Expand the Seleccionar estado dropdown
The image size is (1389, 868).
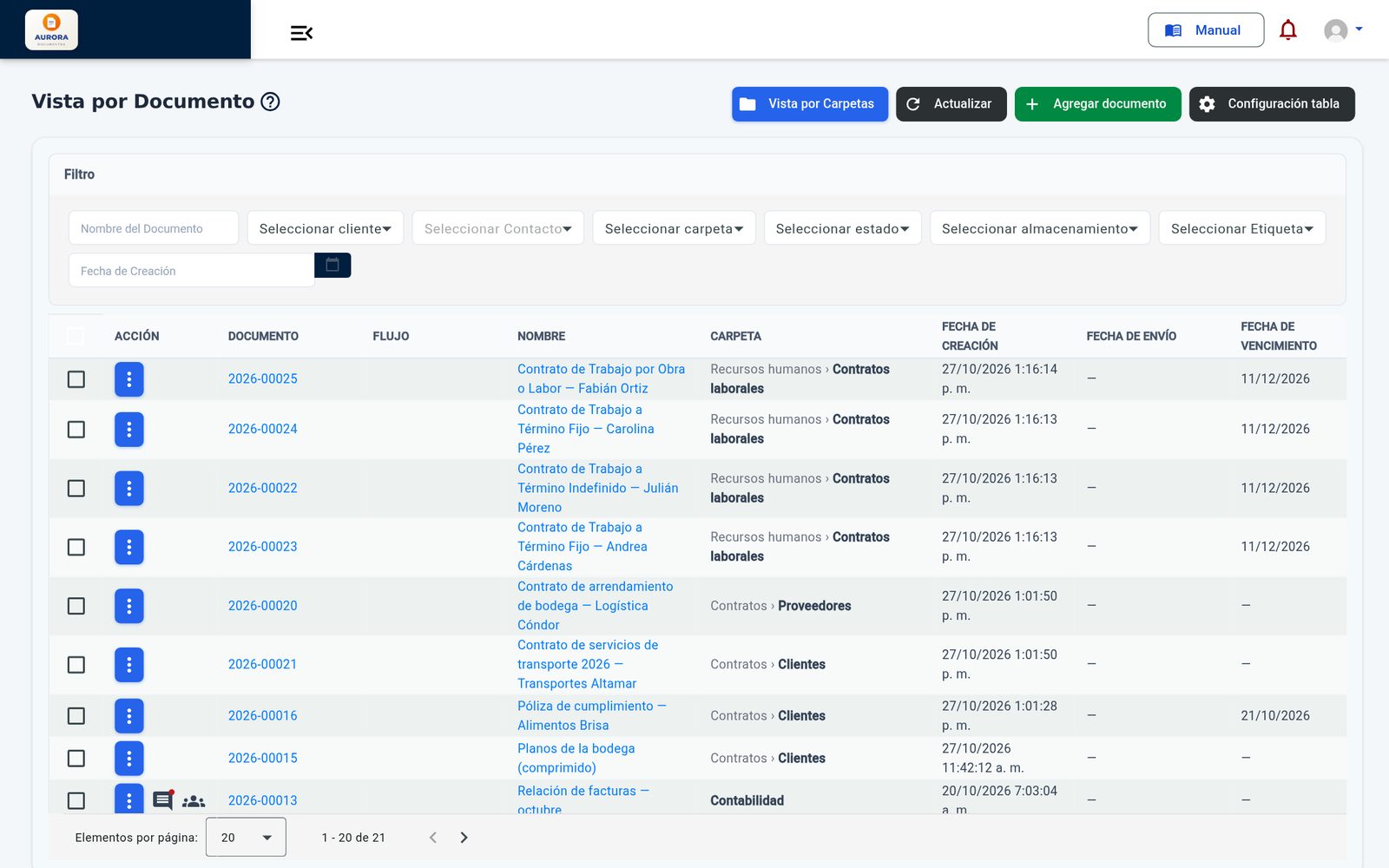(842, 228)
